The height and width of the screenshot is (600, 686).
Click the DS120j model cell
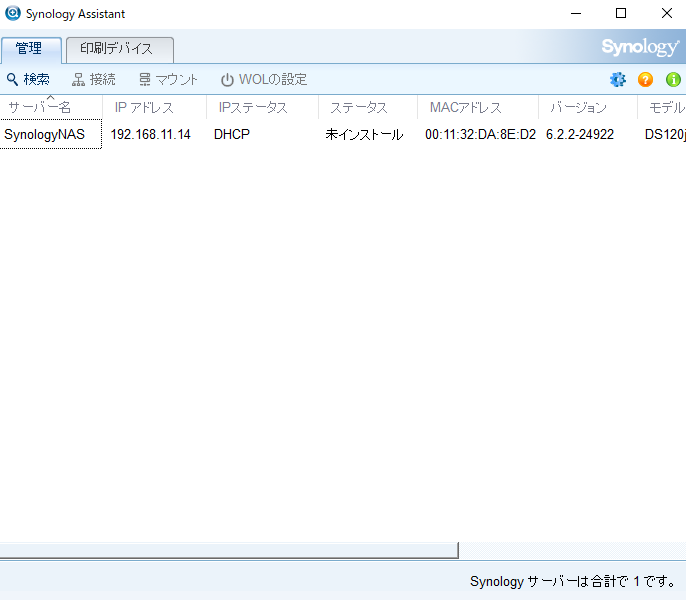665,134
